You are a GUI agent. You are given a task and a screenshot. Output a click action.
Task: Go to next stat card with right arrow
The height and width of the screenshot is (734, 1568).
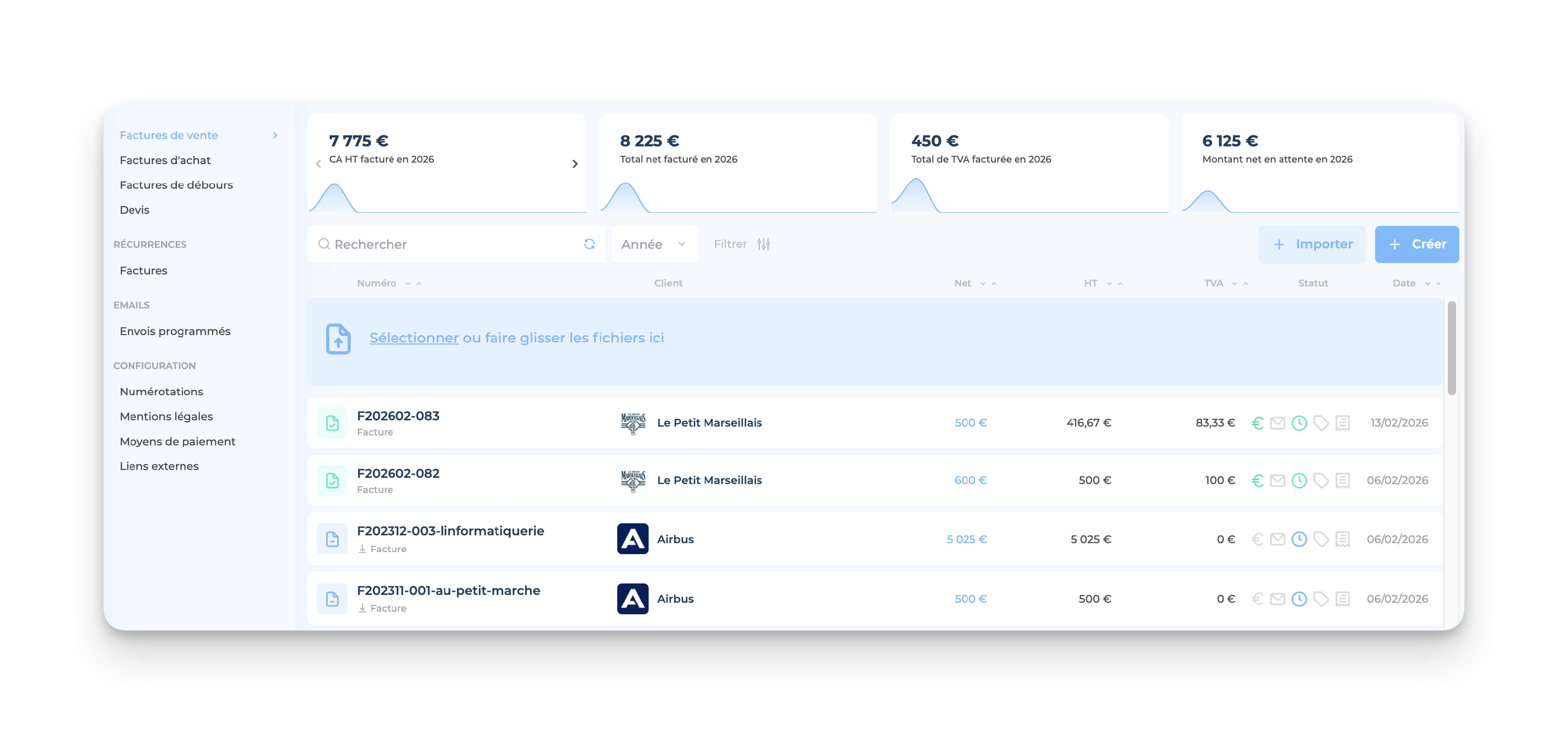click(574, 164)
